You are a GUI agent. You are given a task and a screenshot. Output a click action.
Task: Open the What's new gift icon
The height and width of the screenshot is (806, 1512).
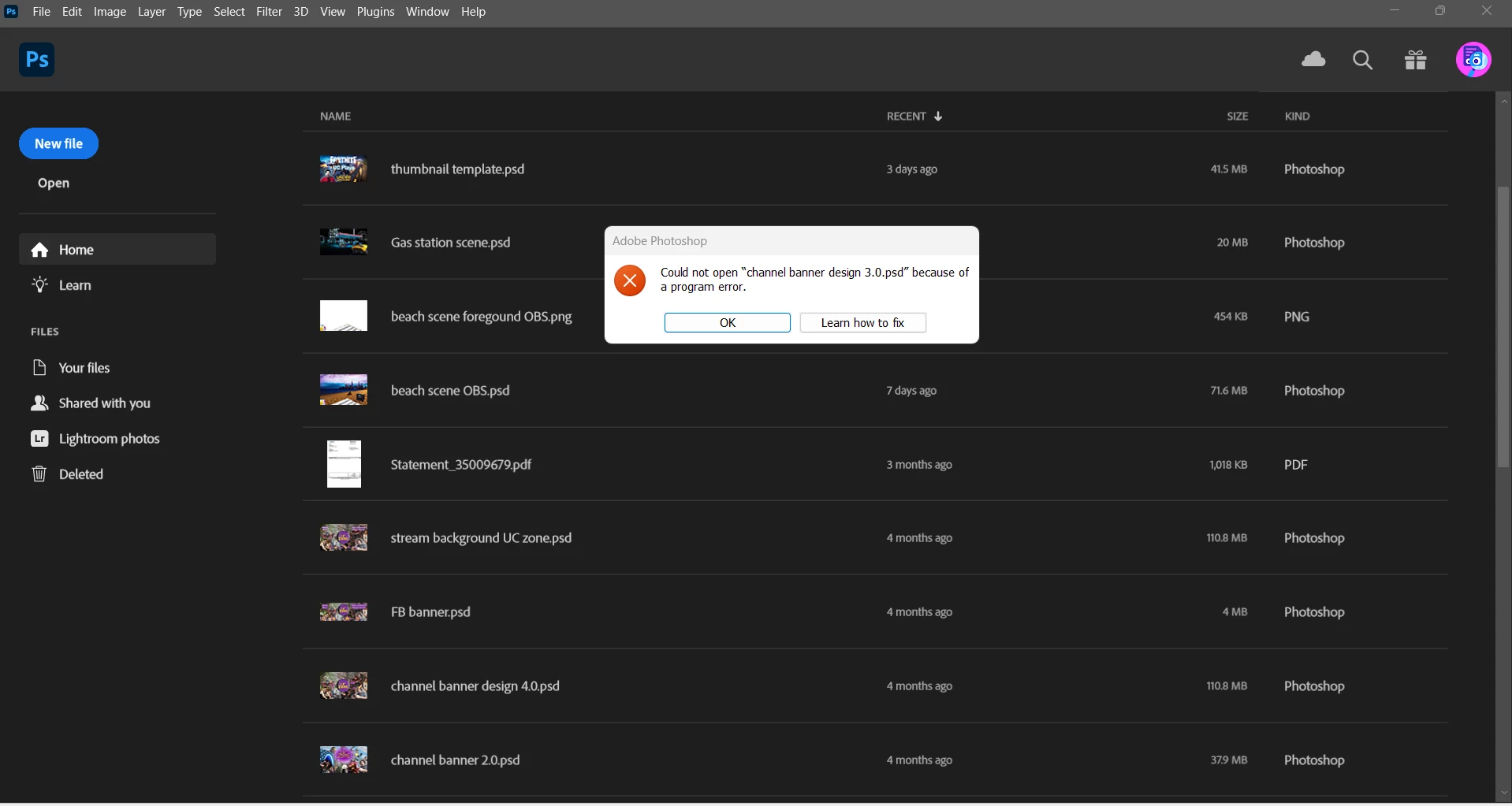(x=1416, y=60)
